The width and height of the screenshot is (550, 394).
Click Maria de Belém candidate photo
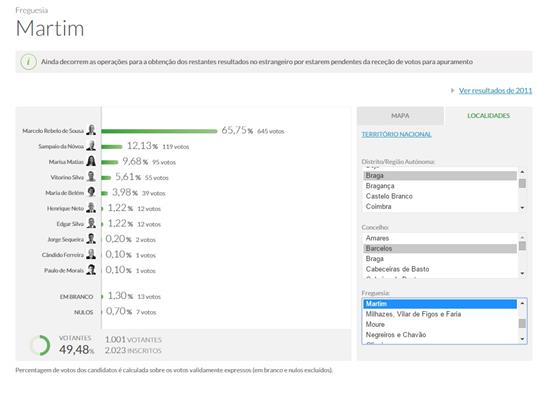[x=91, y=192]
